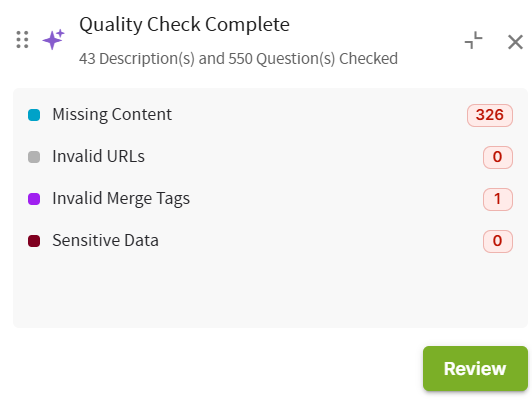
Task: Select the Invalid URLs row
Action: click(270, 157)
